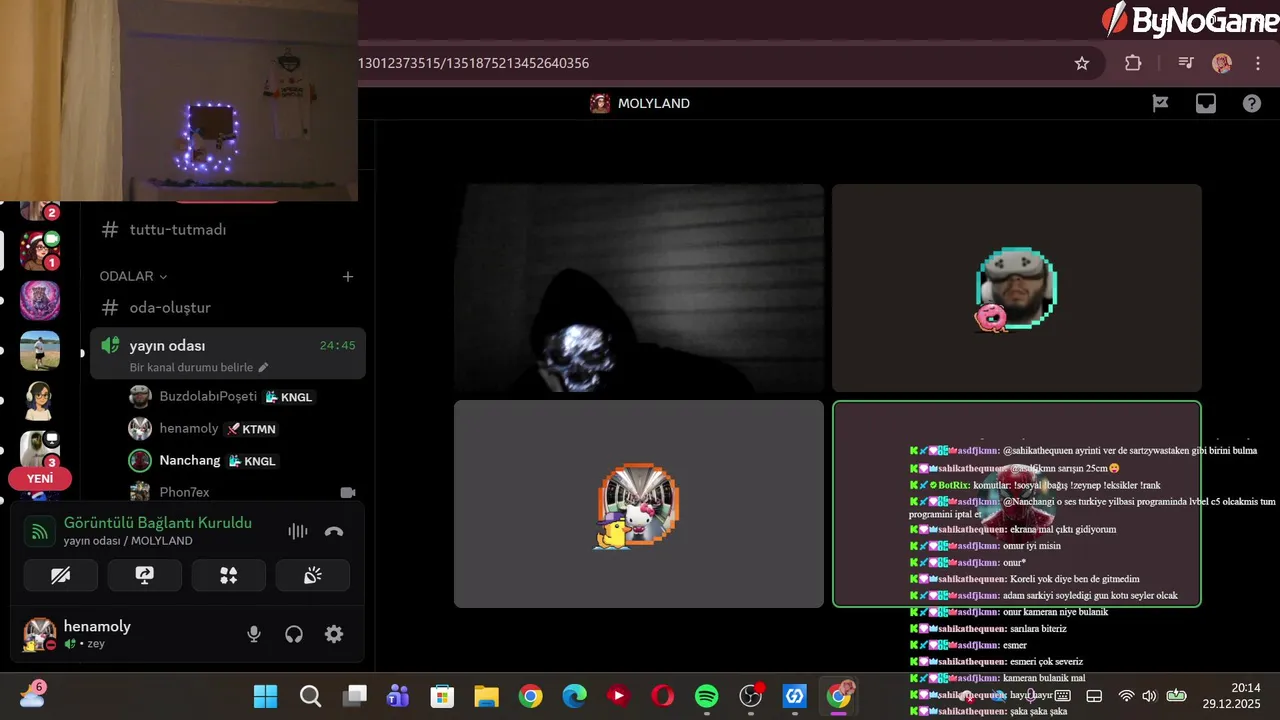Open Windows Start menu
The width and height of the screenshot is (1280, 720).
pos(265,696)
